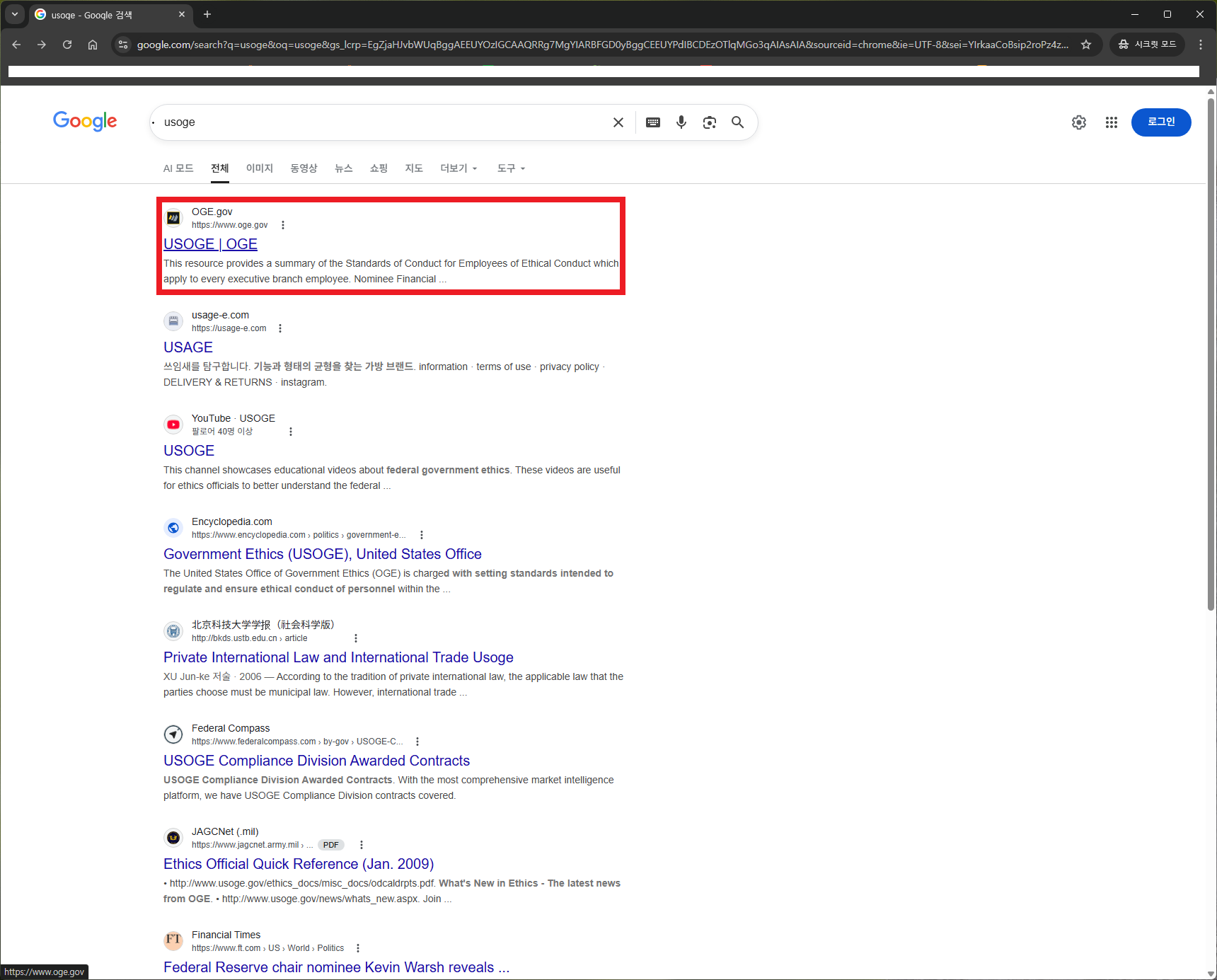
Task: Open more options for the Encyclopedia.com result
Action: coord(422,535)
